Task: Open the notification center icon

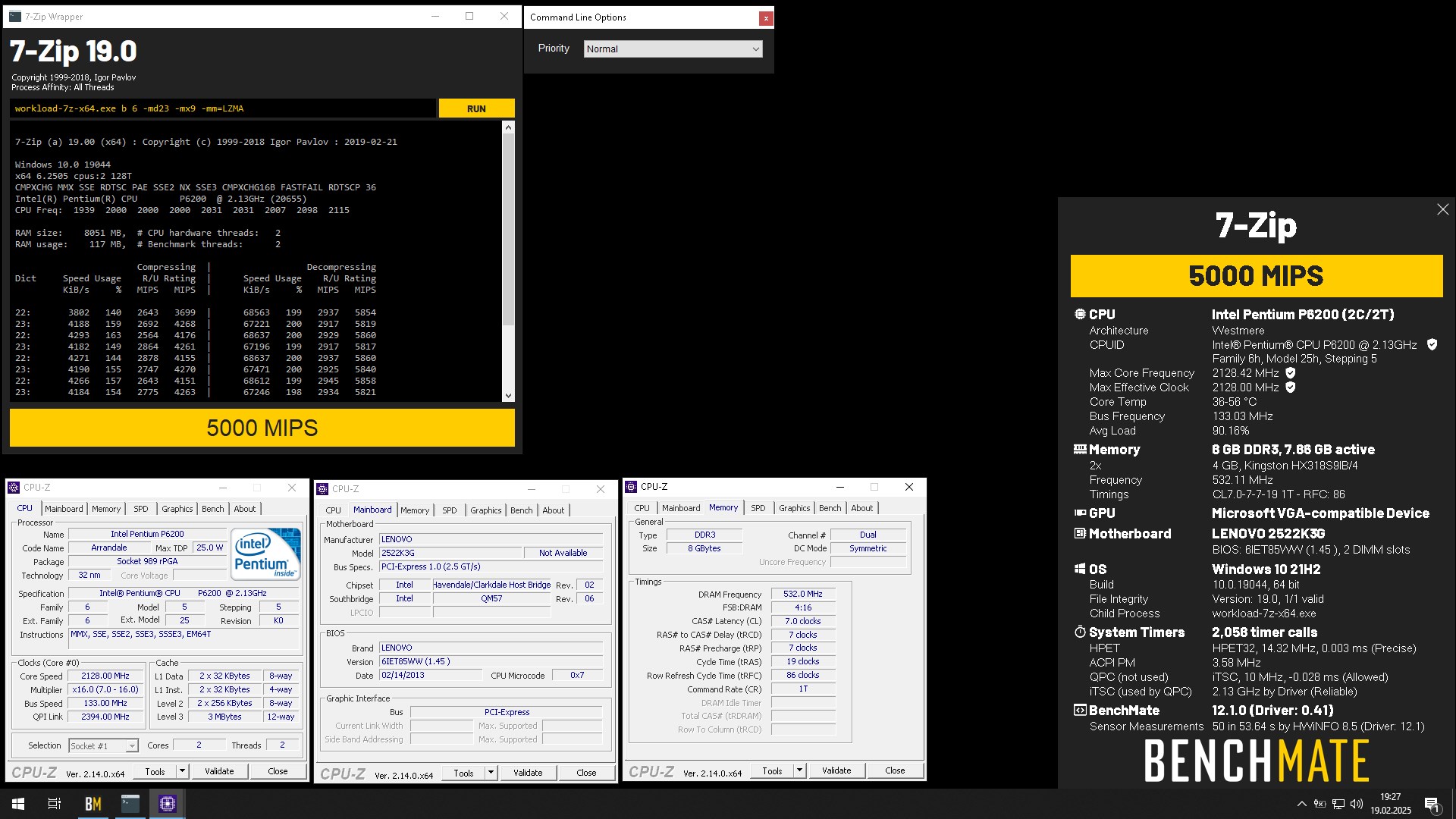Action: tap(1432, 804)
